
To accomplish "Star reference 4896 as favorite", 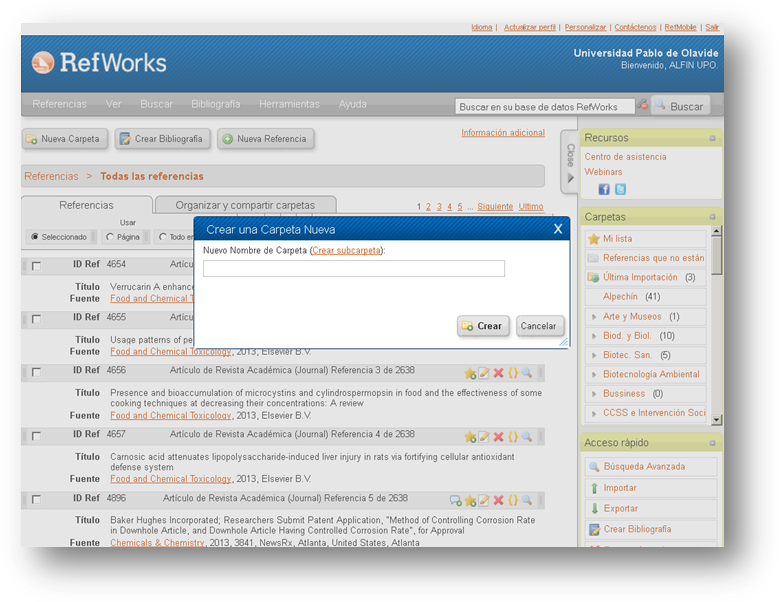I will click(470, 500).
